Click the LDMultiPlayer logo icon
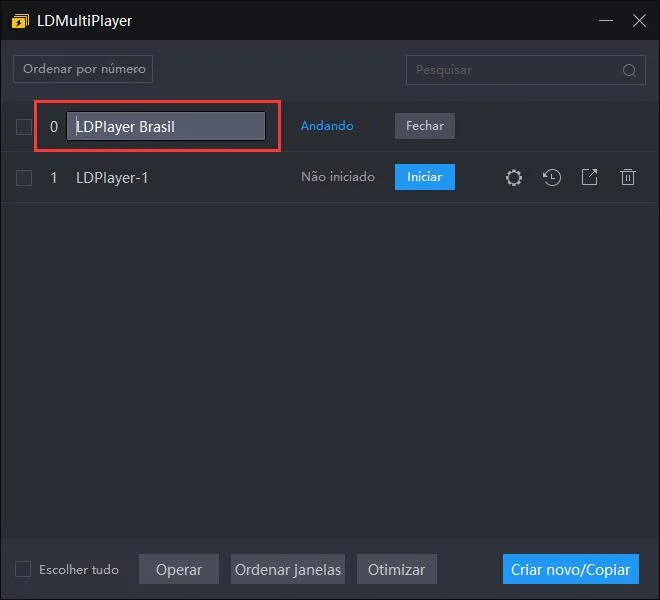660x600 pixels. (20, 21)
